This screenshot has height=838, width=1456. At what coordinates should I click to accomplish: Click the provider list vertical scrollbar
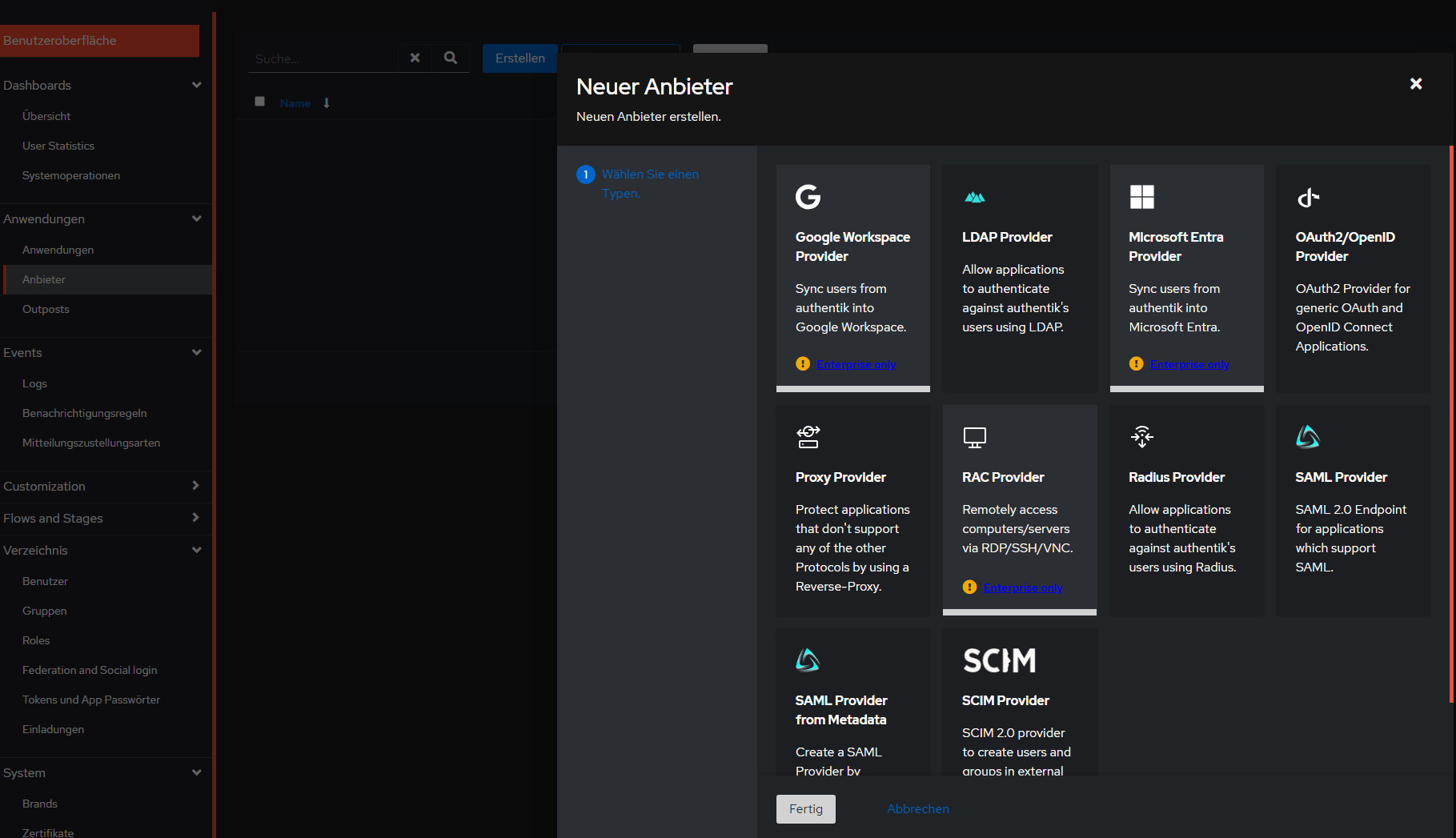(1451, 424)
